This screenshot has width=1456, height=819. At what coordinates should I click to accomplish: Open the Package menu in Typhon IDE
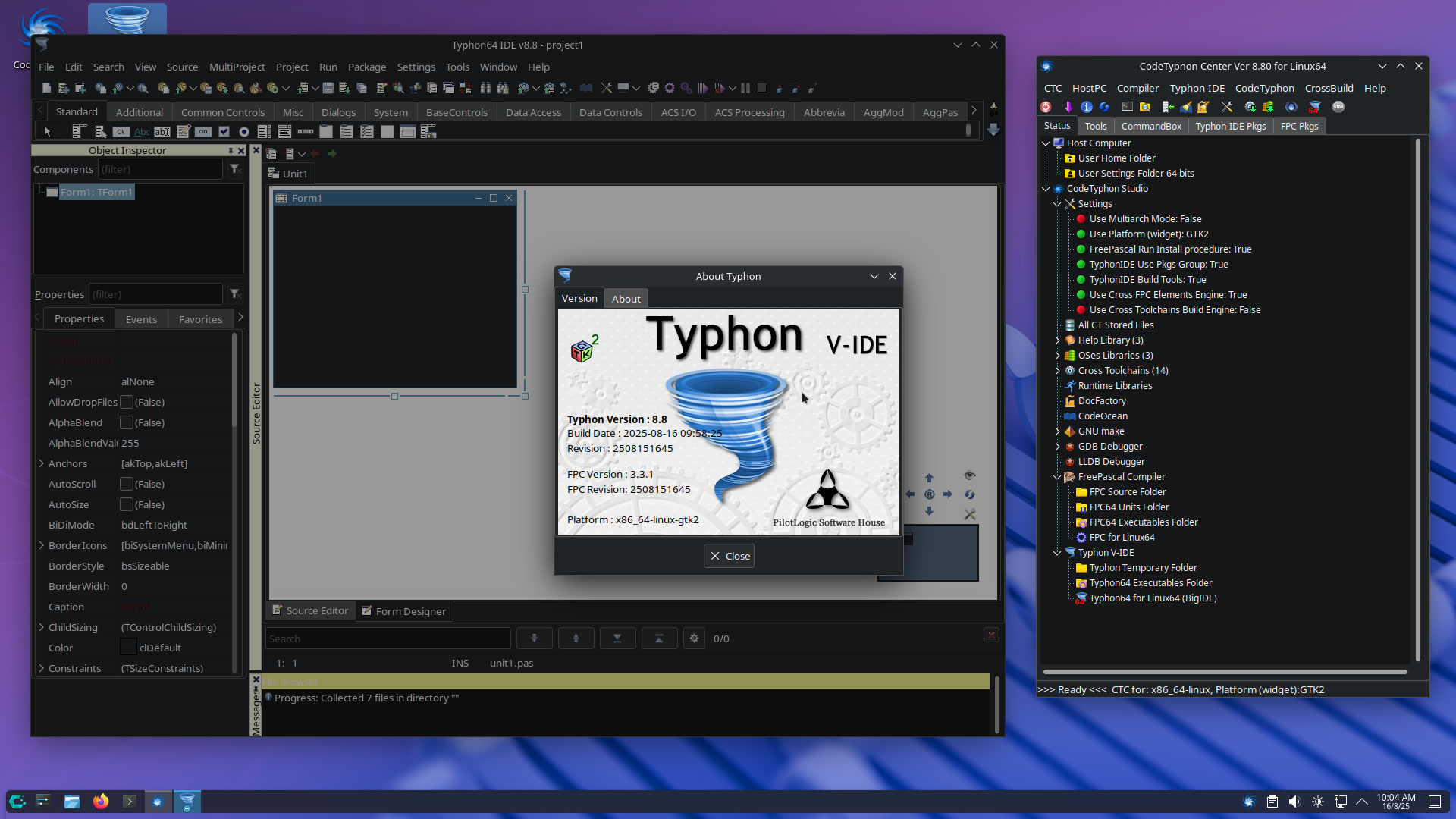(367, 67)
